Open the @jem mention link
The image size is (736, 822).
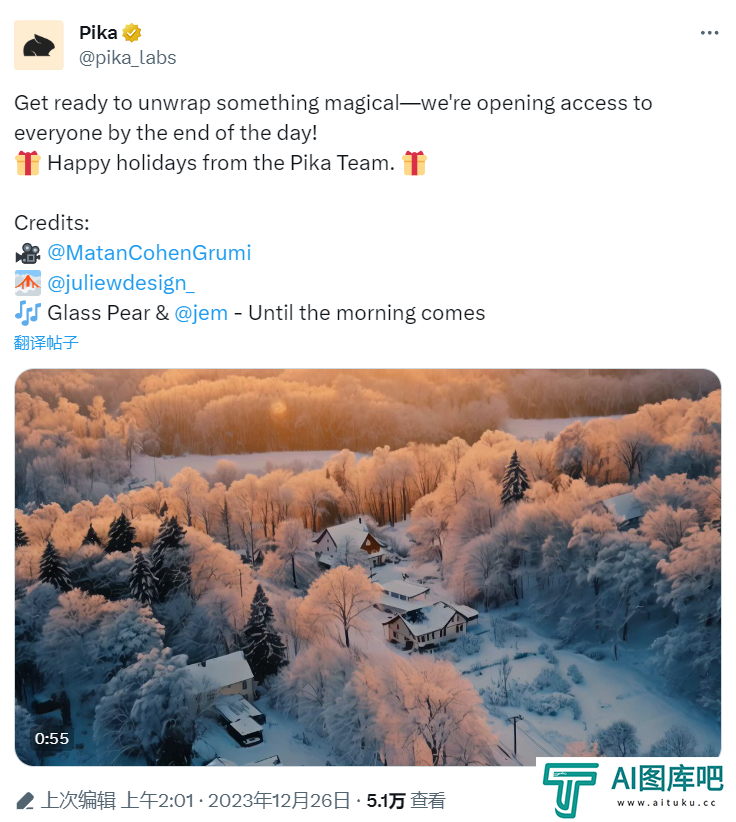coord(201,313)
